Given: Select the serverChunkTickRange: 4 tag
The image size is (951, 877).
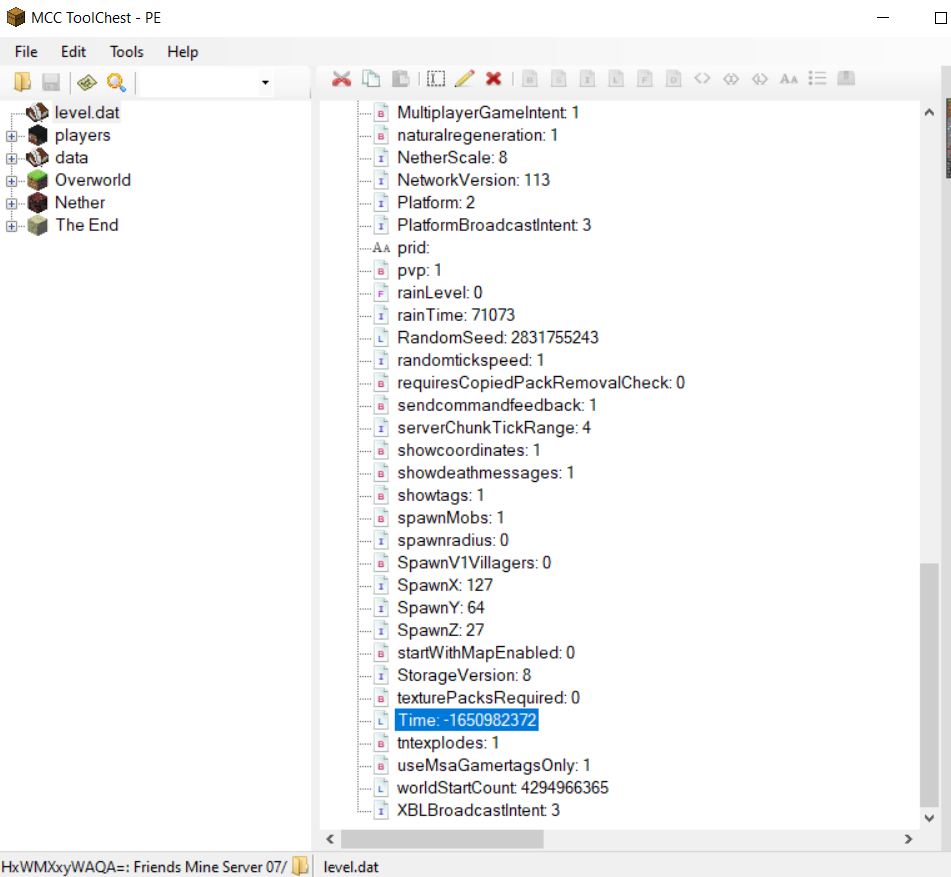Looking at the screenshot, I should pos(494,428).
